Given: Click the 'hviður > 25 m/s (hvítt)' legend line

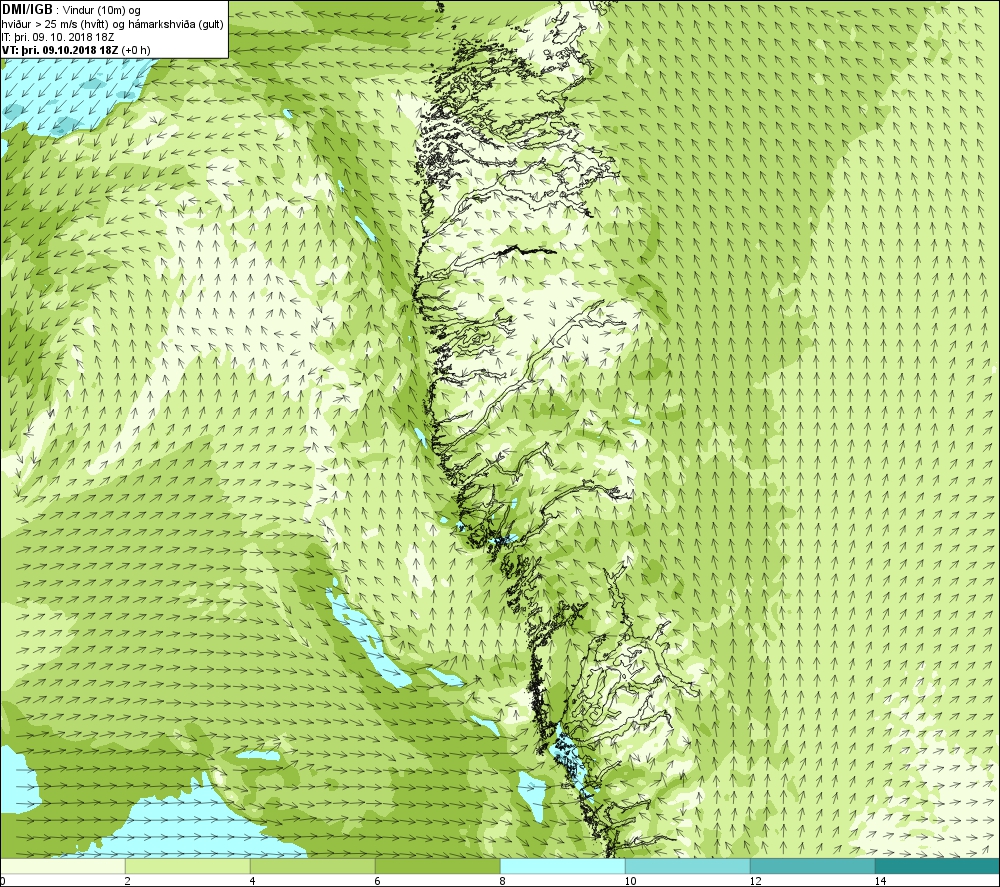Looking at the screenshot, I should click(55, 24).
